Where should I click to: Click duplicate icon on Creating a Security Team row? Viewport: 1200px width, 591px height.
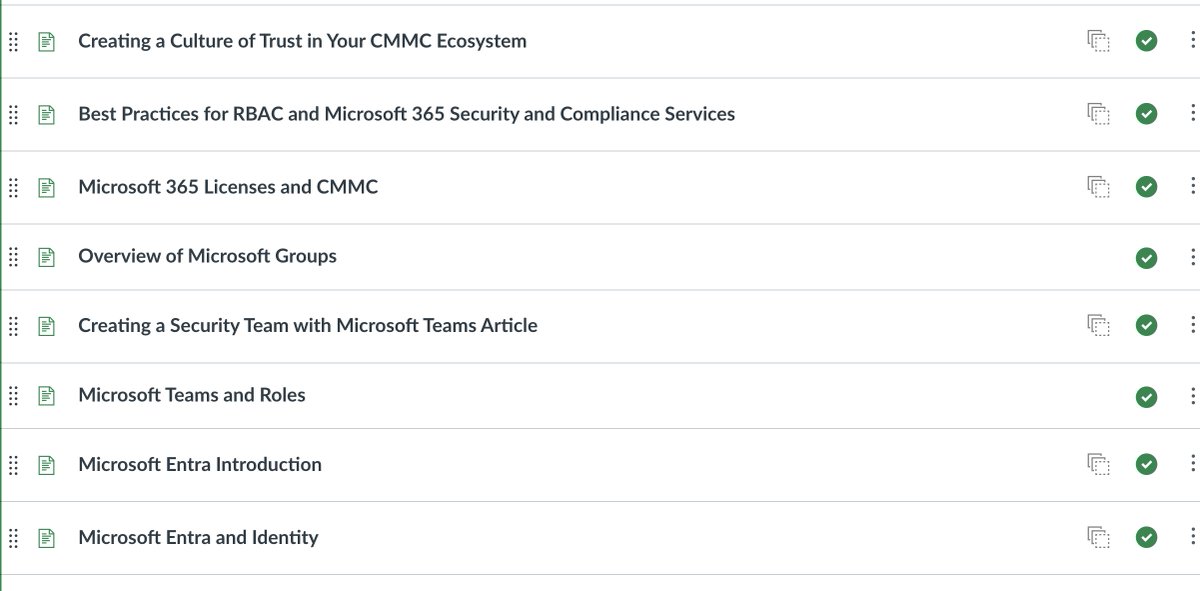tap(1099, 325)
